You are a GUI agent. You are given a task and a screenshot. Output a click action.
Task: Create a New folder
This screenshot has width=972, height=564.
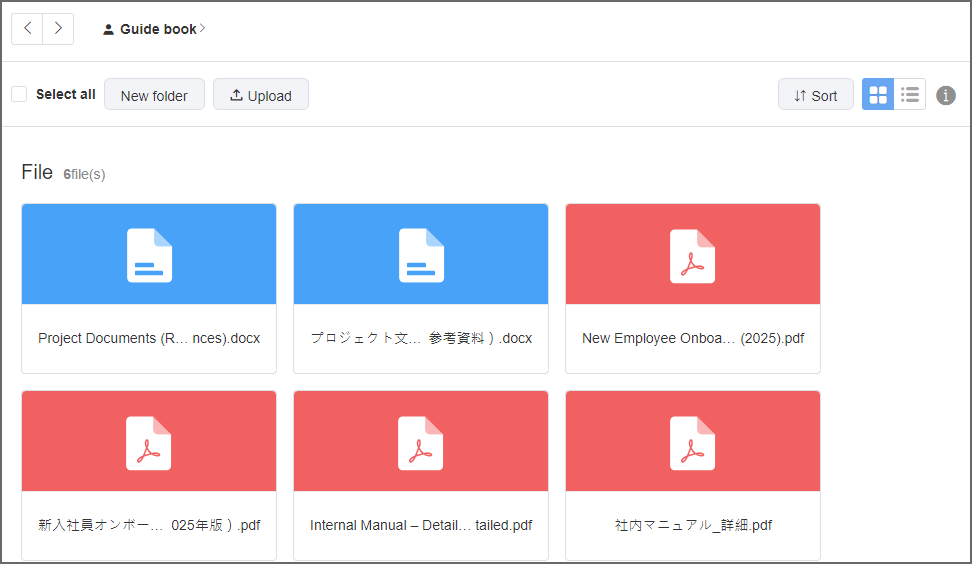point(154,95)
